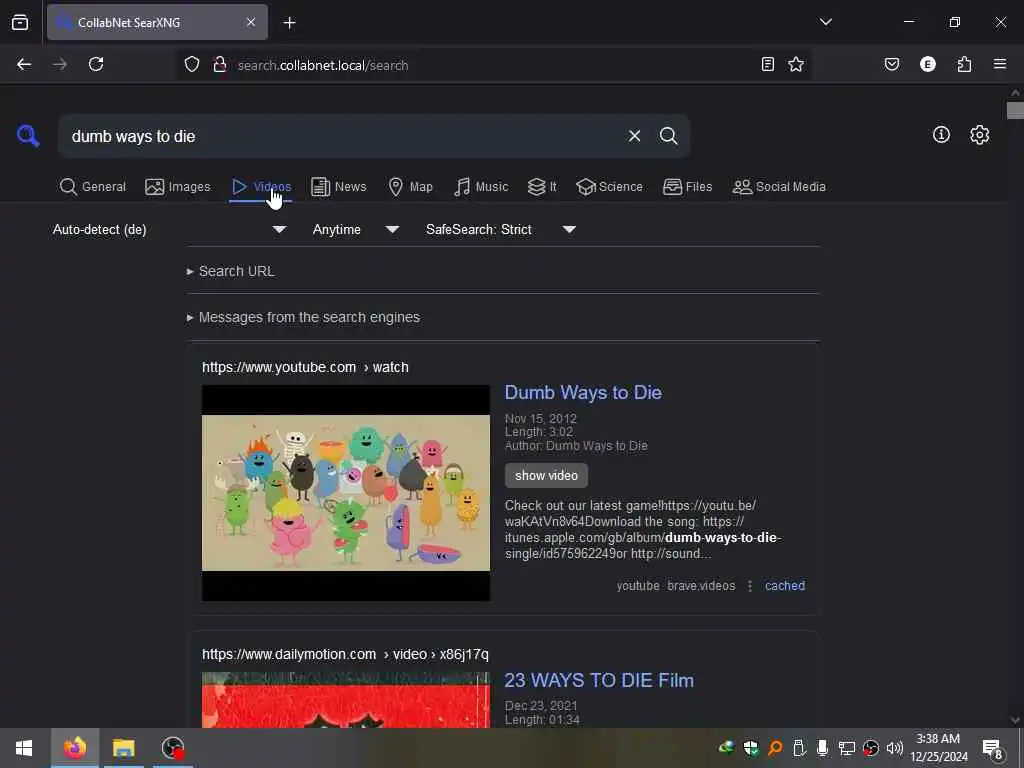Save page to Pocket
Screen dimensions: 1024x768
pyautogui.click(x=892, y=64)
